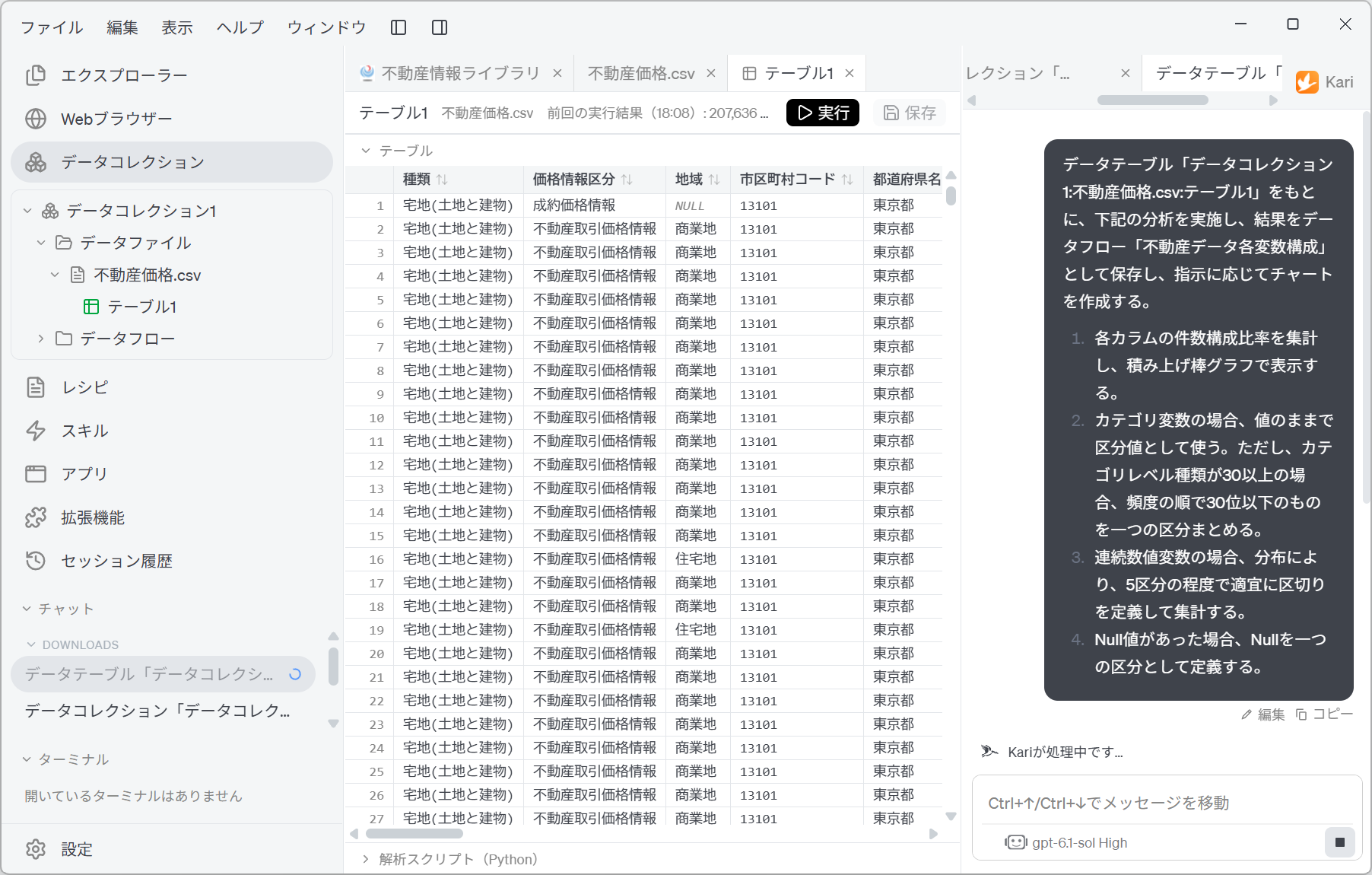Collapse the データコレクション1 tree node

27,211
